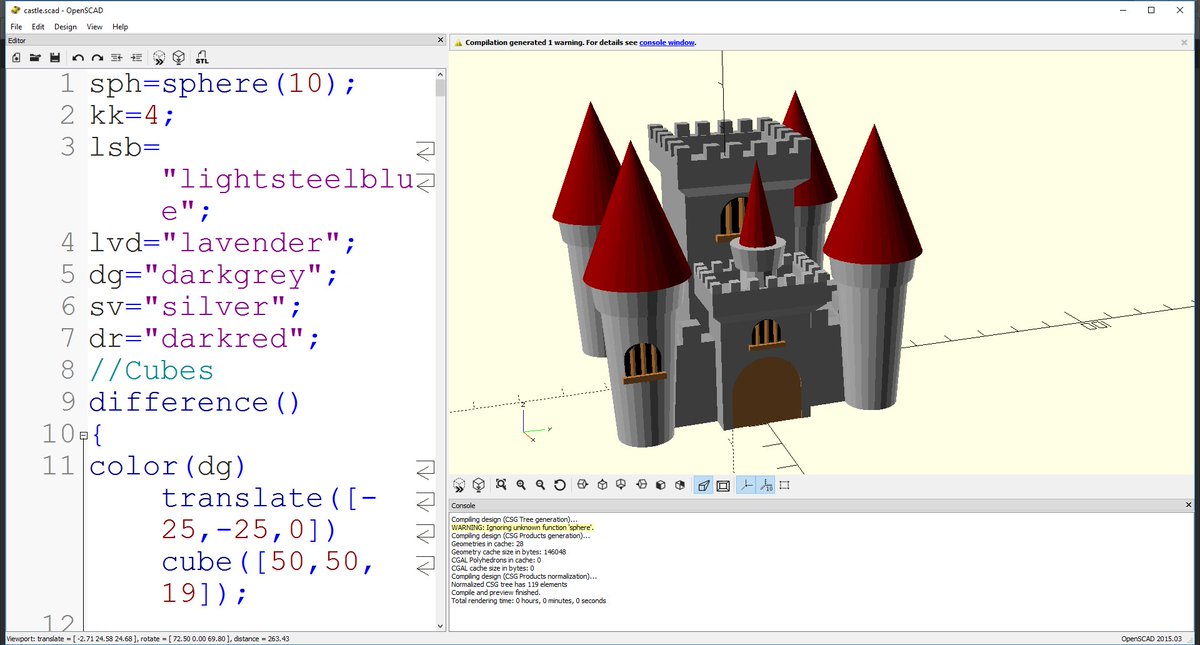Click the 'lvd="lavender";' code line
The height and width of the screenshot is (645, 1200).
tap(222, 243)
